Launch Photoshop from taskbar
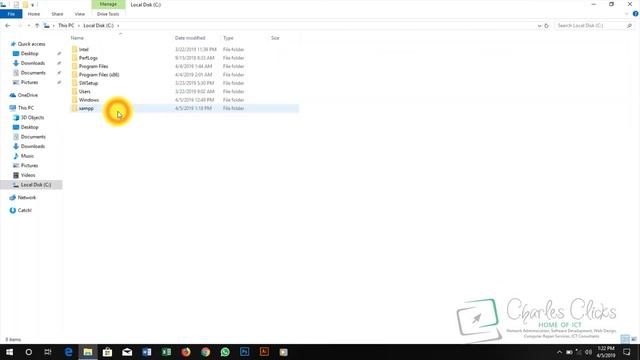Image resolution: width=640 pixels, height=360 pixels. (244, 352)
